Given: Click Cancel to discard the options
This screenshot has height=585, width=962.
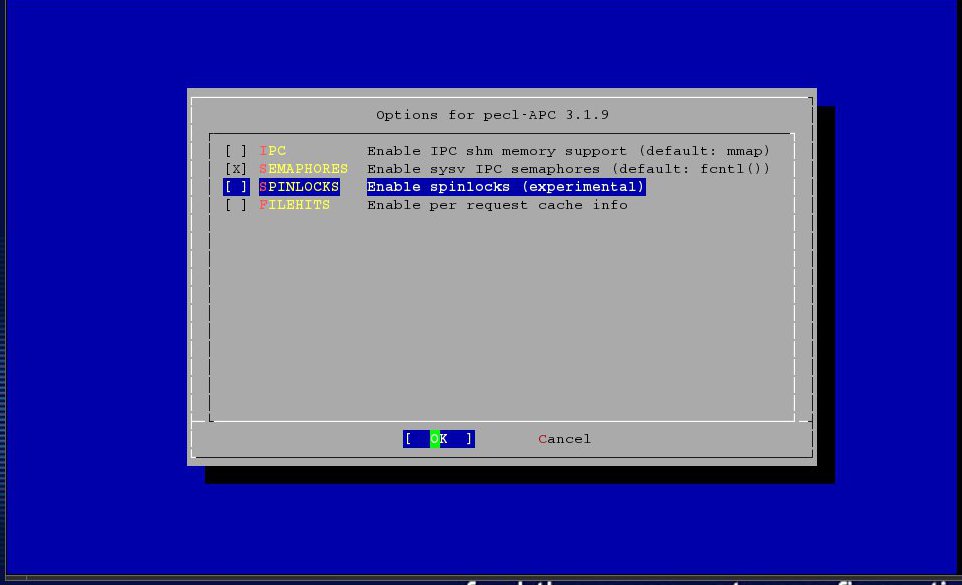Looking at the screenshot, I should tap(564, 439).
